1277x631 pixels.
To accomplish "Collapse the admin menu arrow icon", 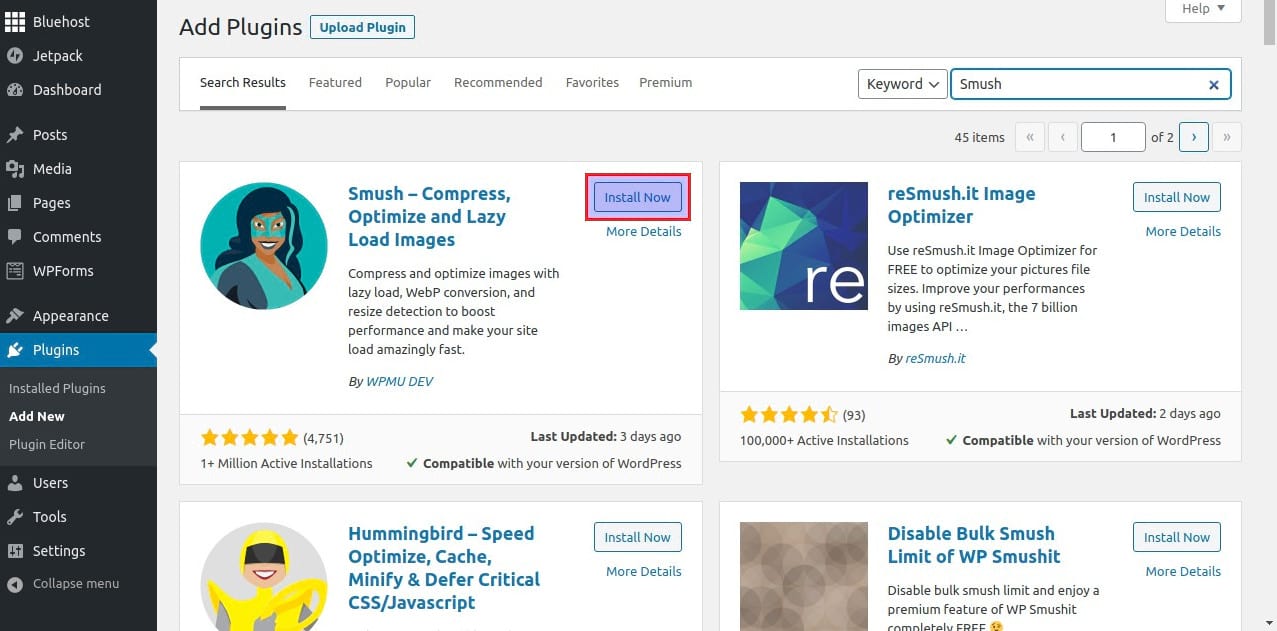I will pos(15,584).
